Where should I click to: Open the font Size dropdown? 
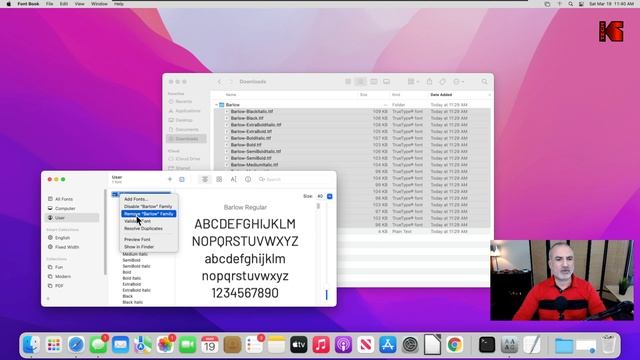coord(329,196)
